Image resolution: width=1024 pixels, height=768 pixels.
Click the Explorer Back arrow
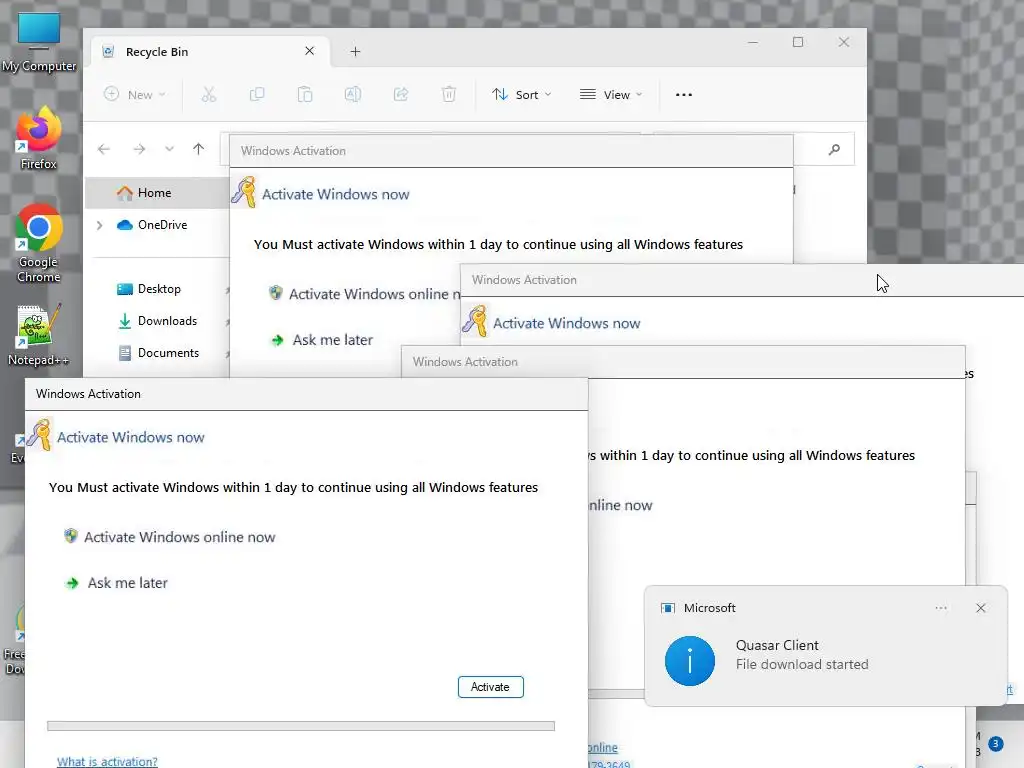pos(104,150)
